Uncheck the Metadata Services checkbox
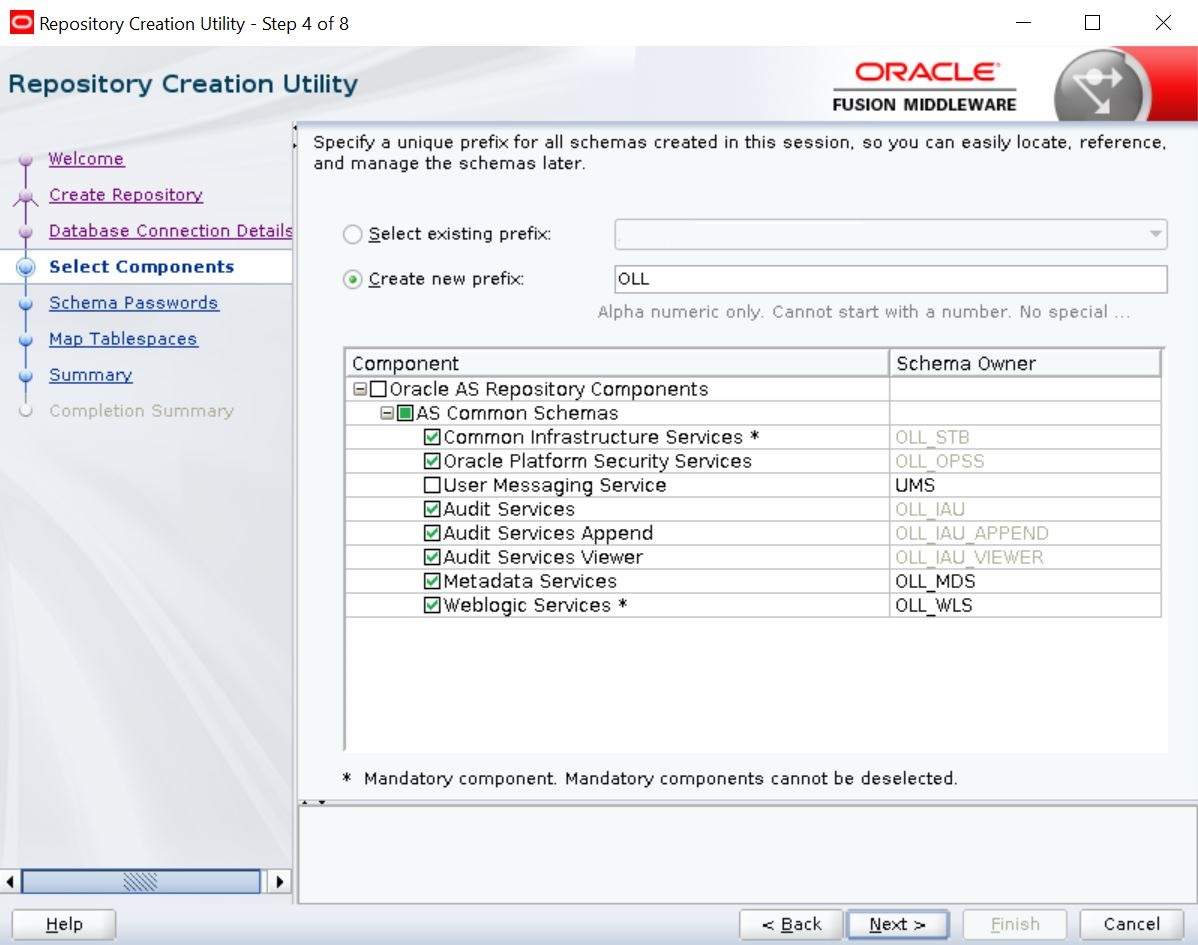The image size is (1198, 945). (x=432, y=581)
